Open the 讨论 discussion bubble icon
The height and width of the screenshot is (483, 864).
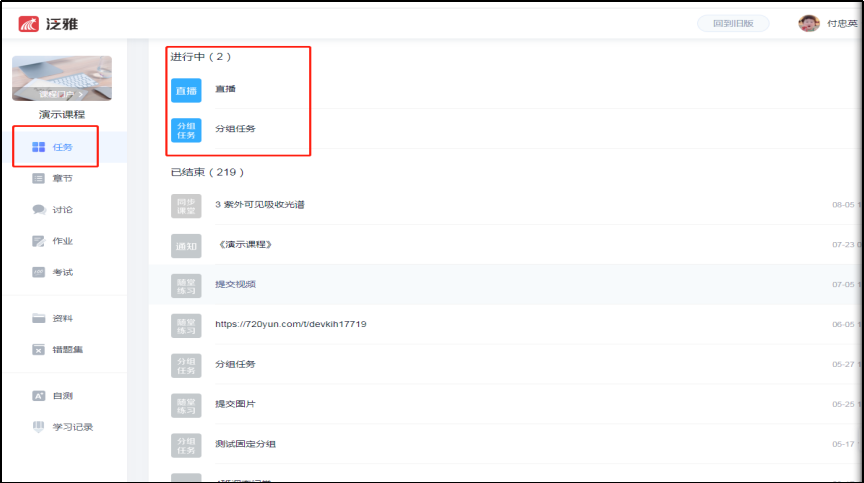(39, 209)
